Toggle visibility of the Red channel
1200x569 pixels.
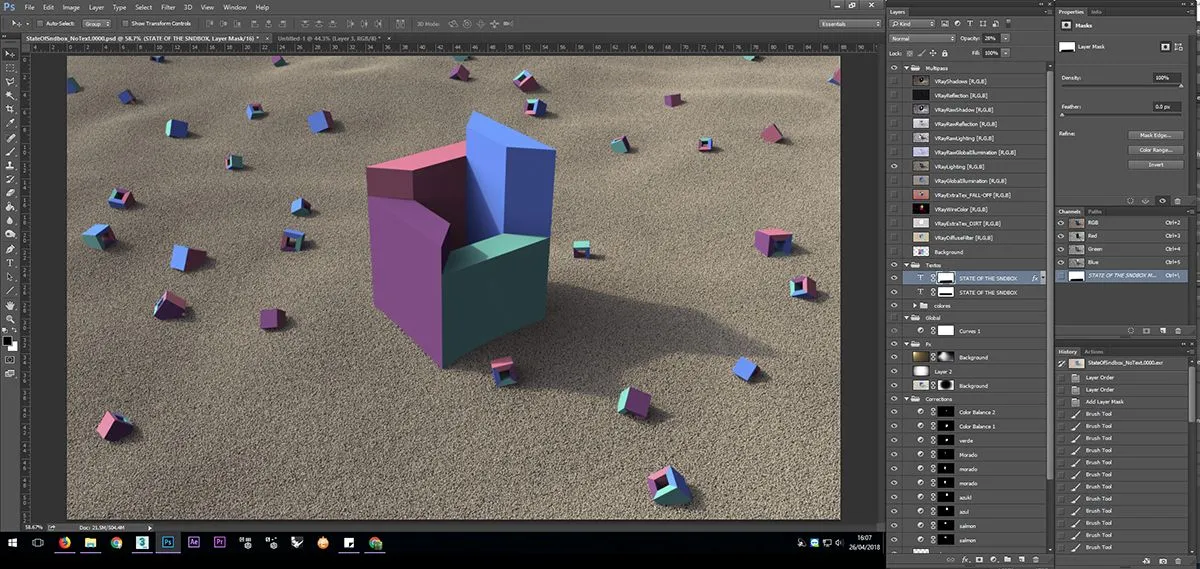(x=1063, y=235)
